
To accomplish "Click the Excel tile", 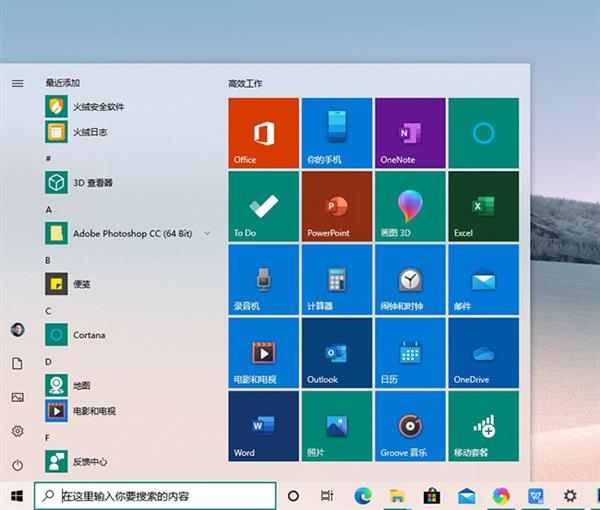I will tap(484, 206).
